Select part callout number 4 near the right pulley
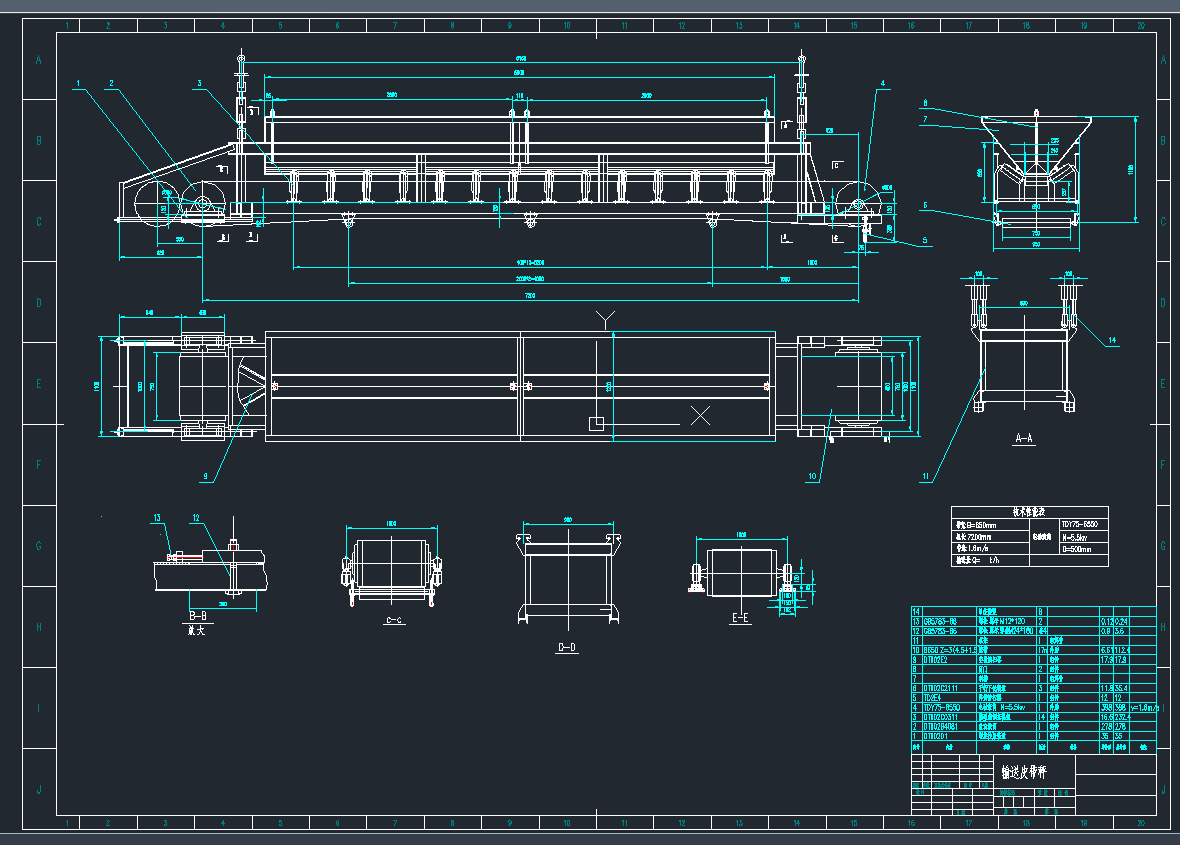 (883, 83)
